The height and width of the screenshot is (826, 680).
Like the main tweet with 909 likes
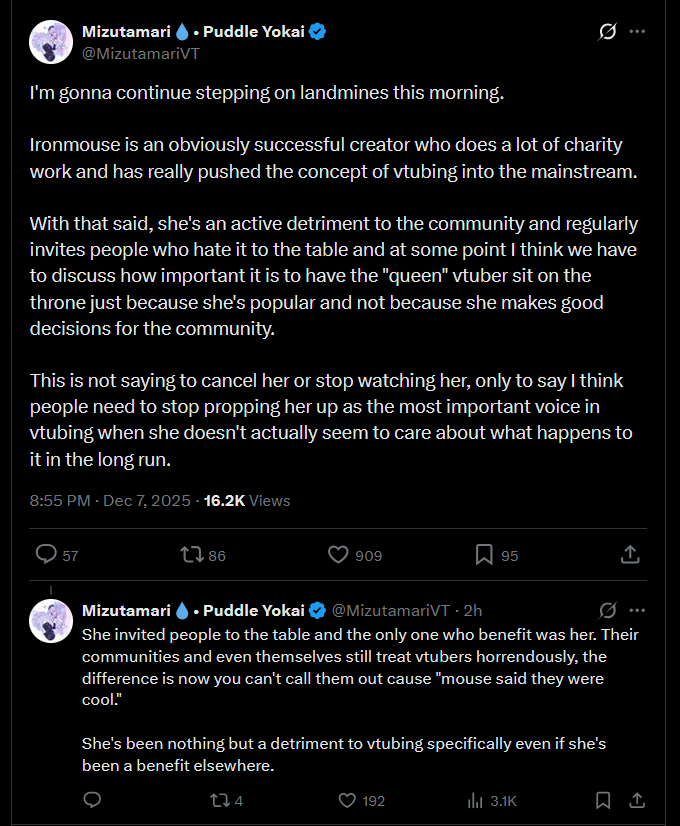[338, 554]
